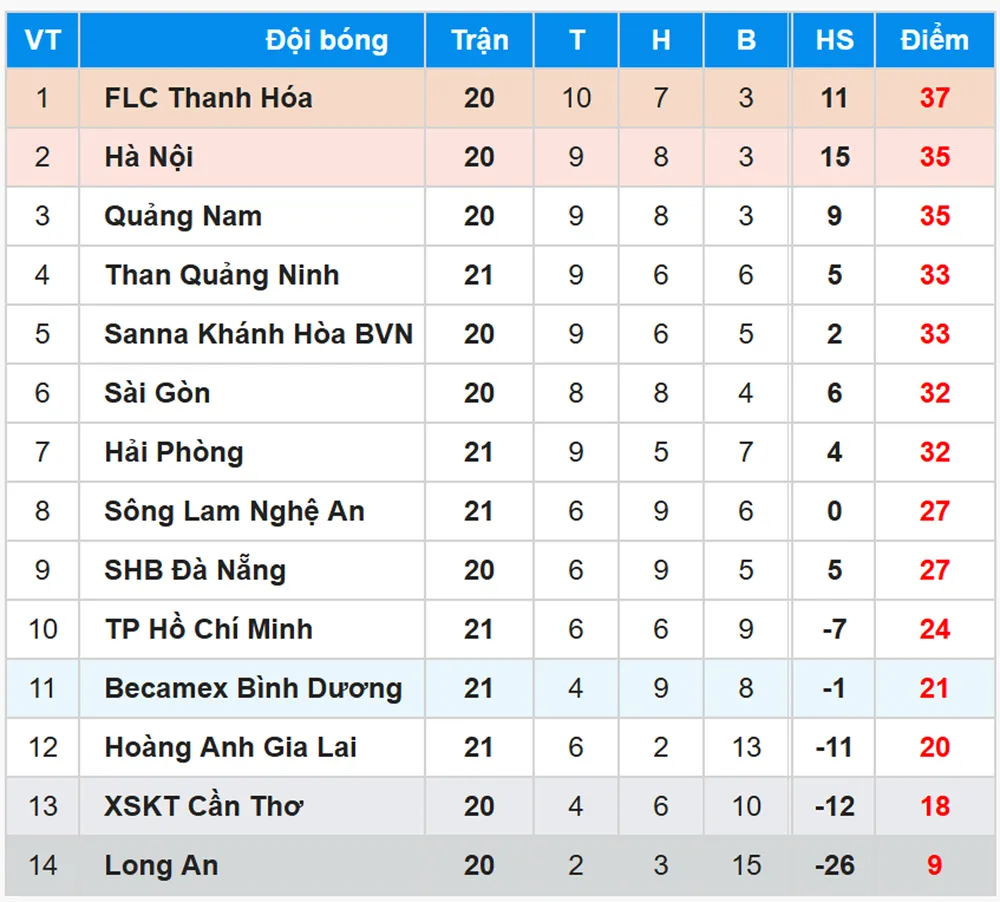Open Sông Lam Nghệ An team link
This screenshot has width=1000, height=902.
tap(234, 511)
